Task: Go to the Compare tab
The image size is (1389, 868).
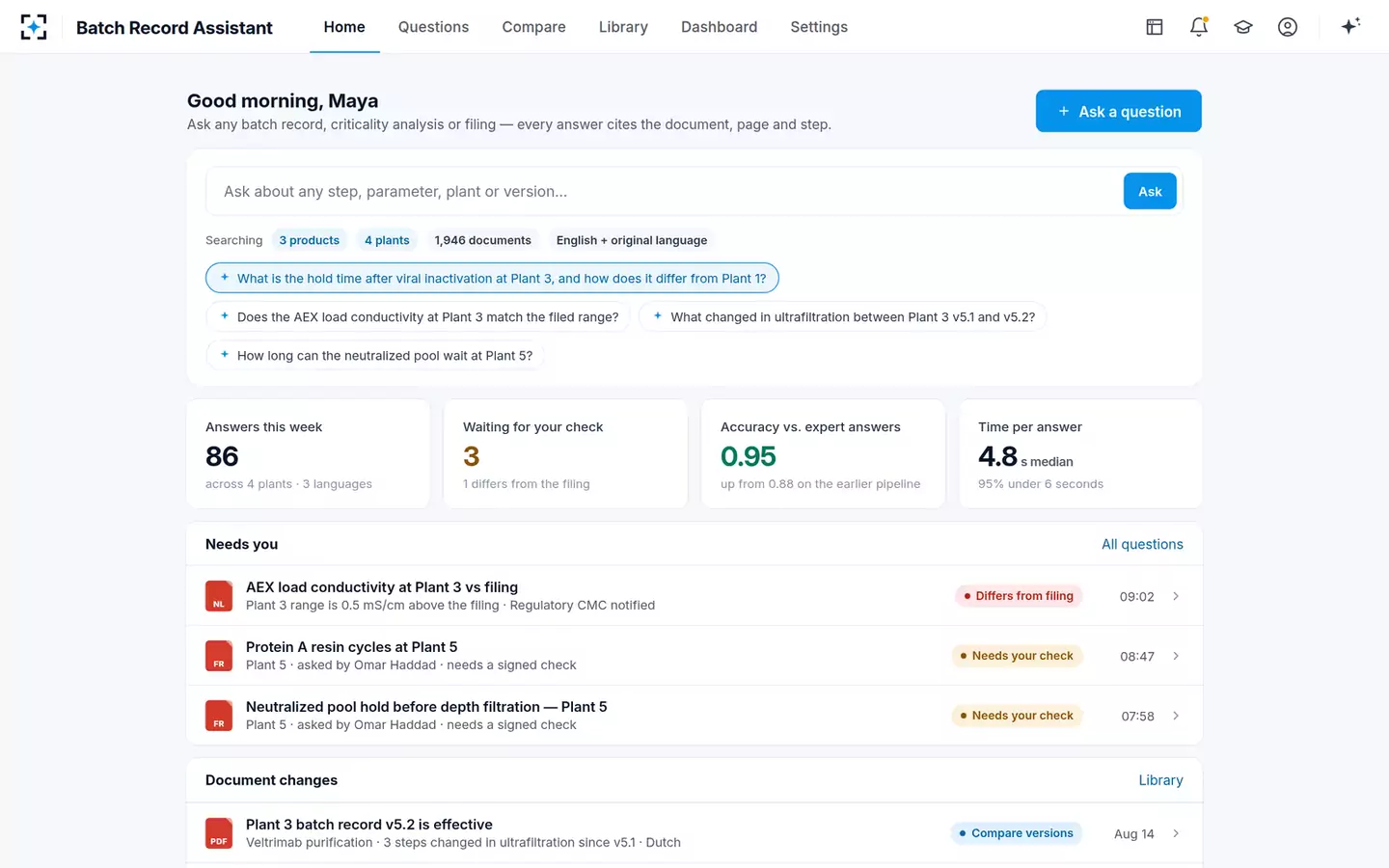Action: point(533,27)
